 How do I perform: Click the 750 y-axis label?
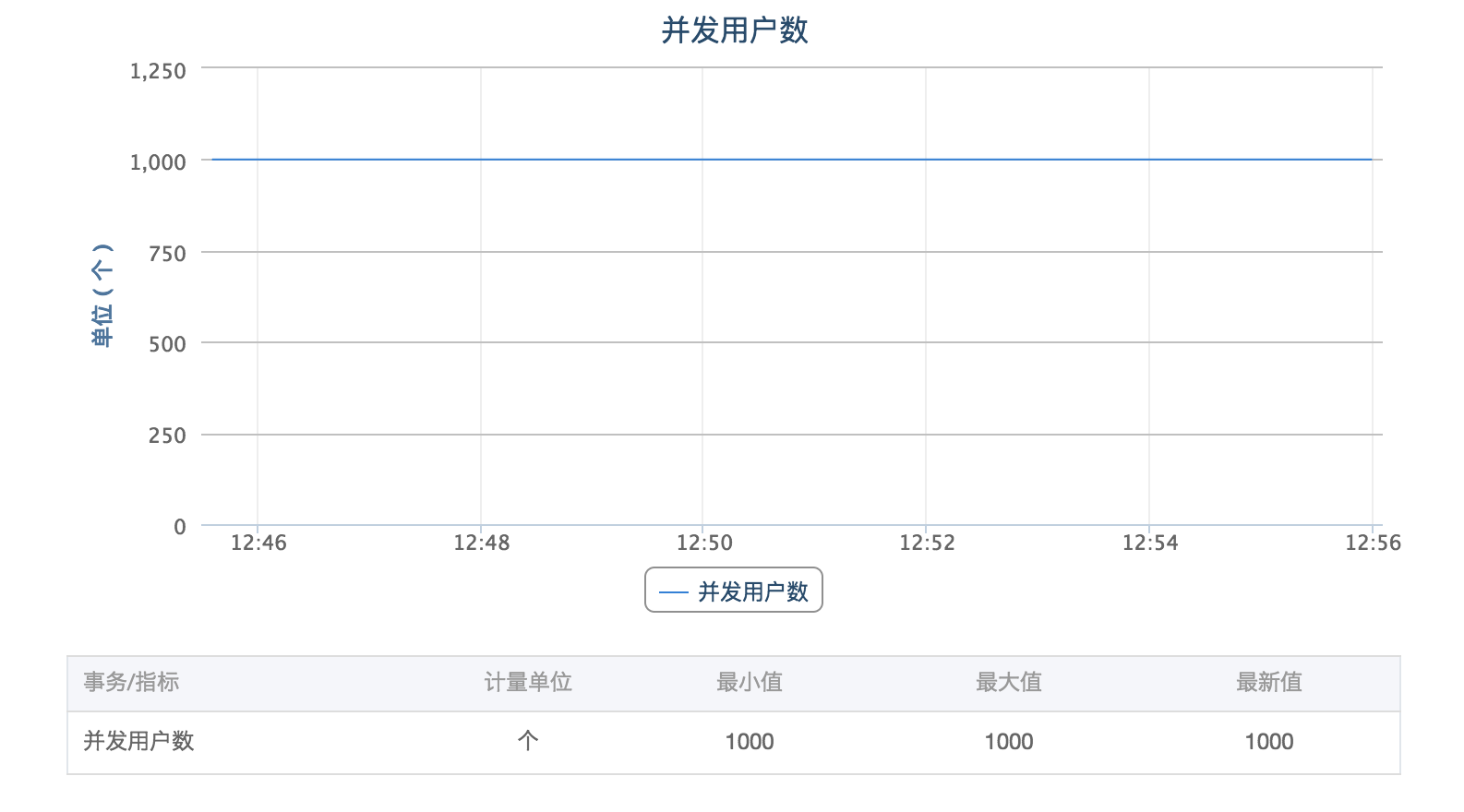tap(167, 254)
